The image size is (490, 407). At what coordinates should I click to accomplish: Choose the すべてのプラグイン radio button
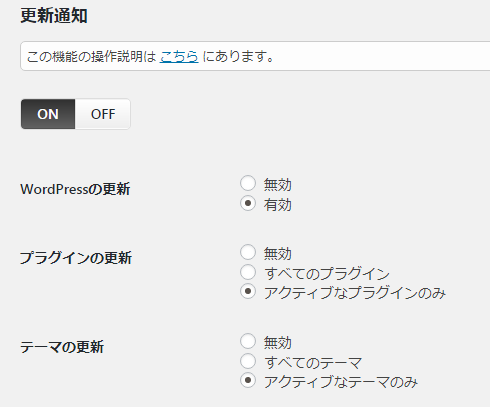tap(248, 272)
